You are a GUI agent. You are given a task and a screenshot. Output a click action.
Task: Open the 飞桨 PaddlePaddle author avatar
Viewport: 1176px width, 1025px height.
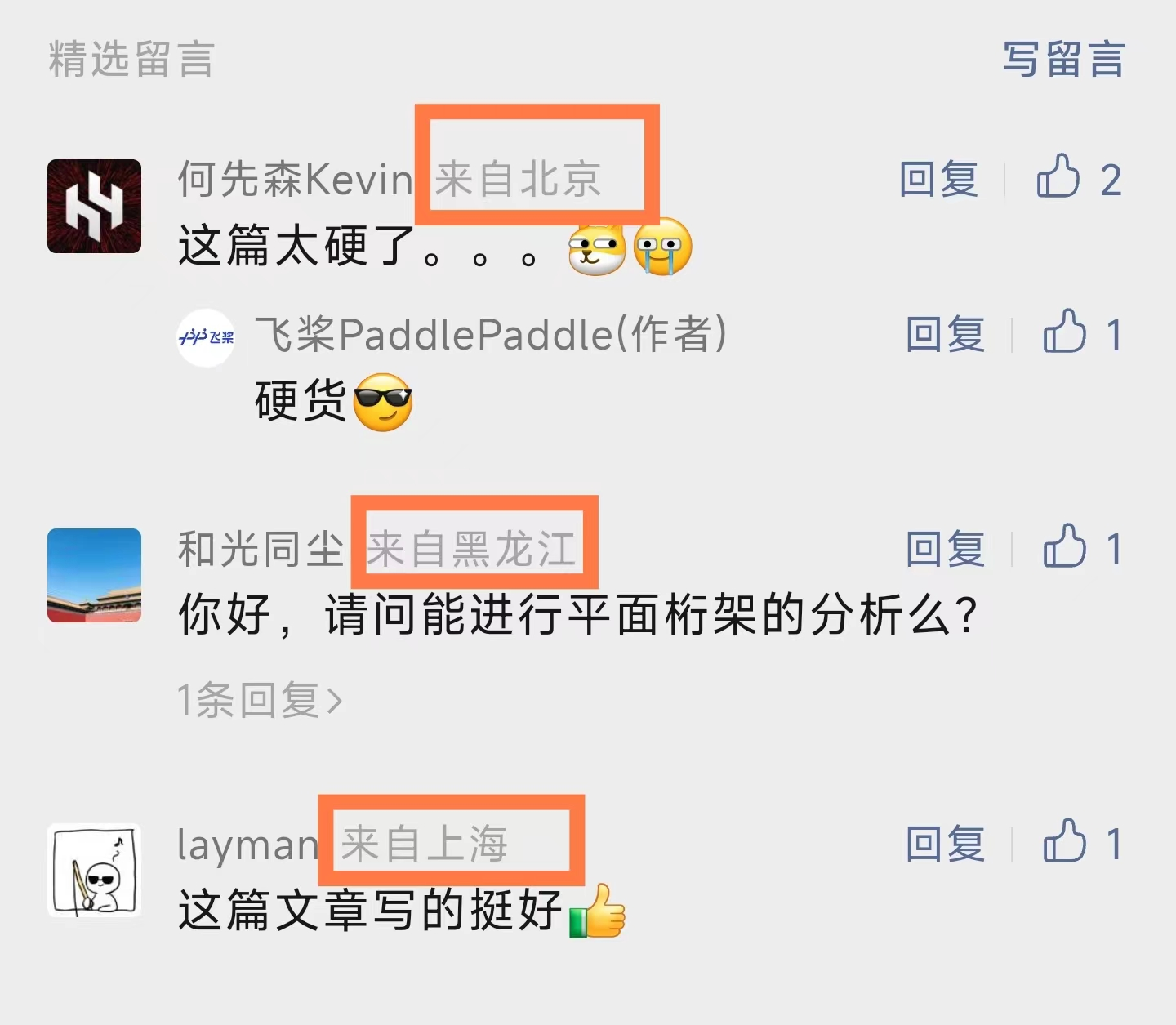point(207,337)
